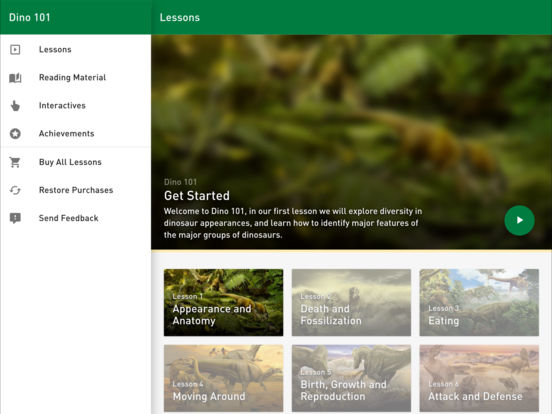Click the pointing hand Interactives icon
This screenshot has height=414, width=552.
(15, 106)
